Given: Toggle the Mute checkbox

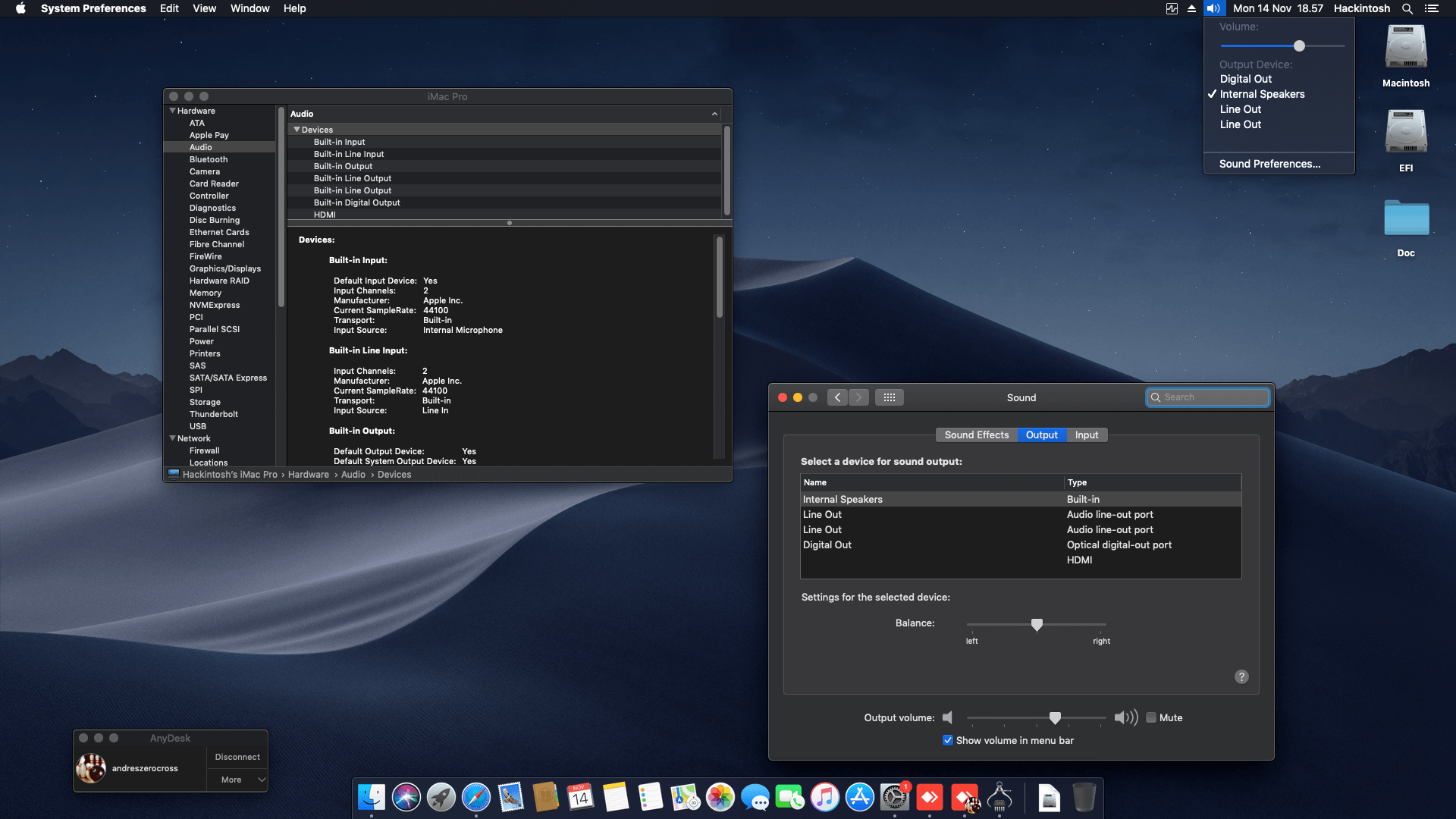Looking at the screenshot, I should coord(1151,717).
